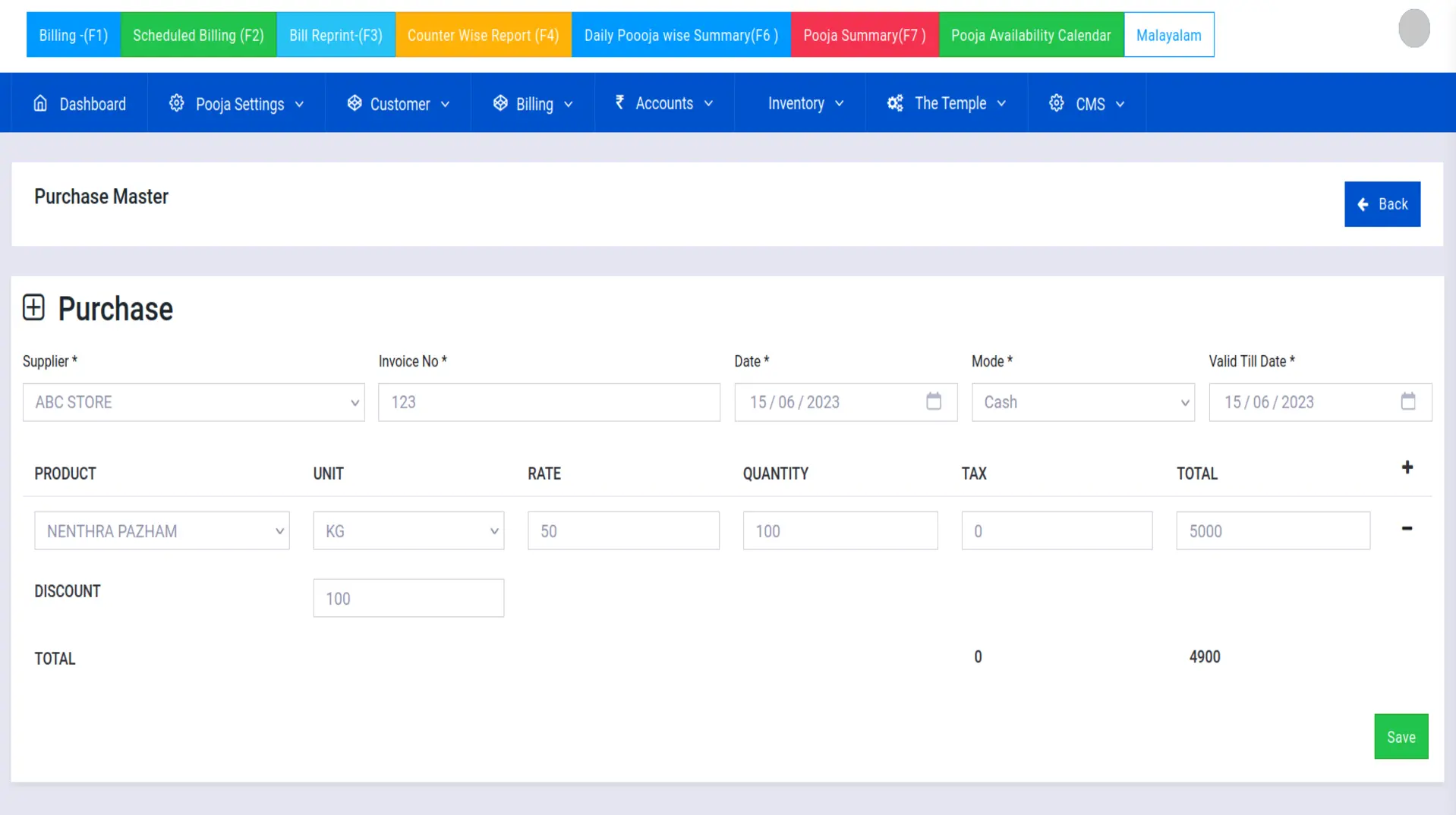Click the Rate field containing 50

pos(623,530)
